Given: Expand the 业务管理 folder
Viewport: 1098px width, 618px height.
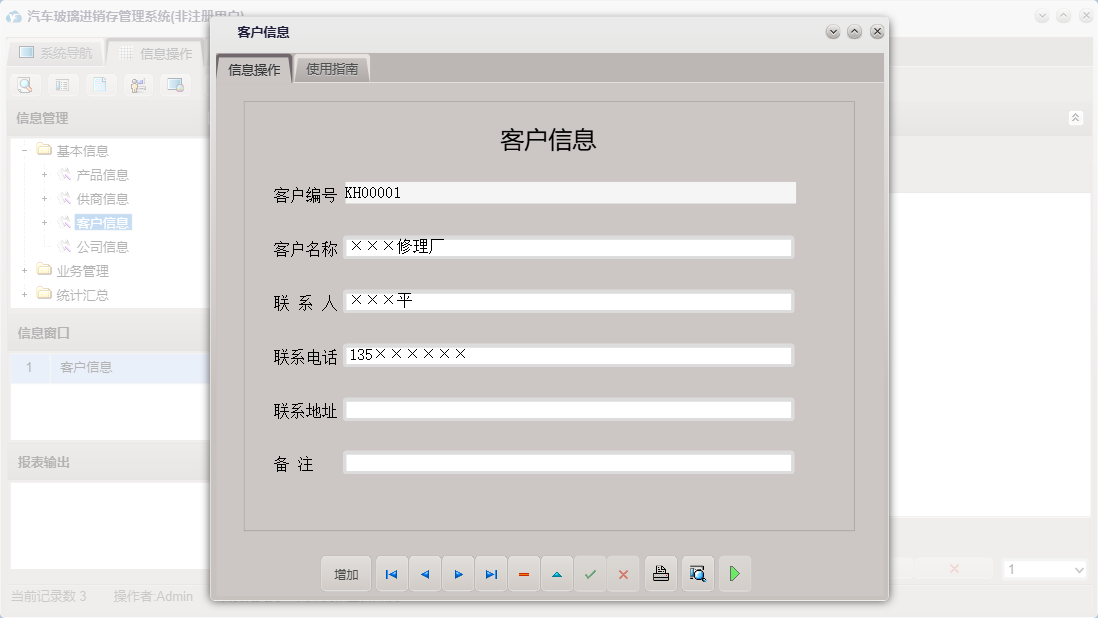Looking at the screenshot, I should 23,270.
